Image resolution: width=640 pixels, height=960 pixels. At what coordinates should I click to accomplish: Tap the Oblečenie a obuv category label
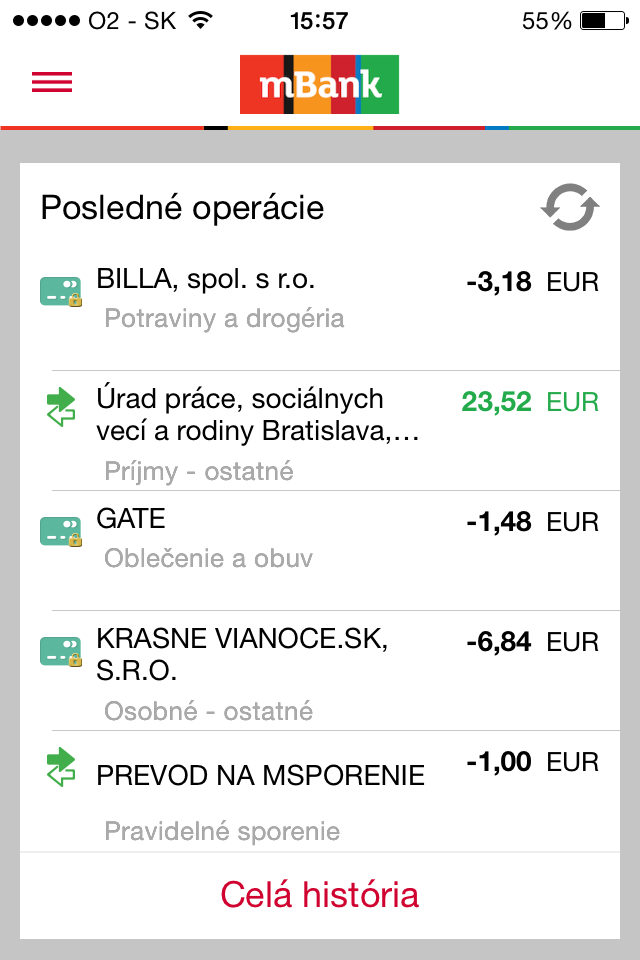(x=208, y=558)
